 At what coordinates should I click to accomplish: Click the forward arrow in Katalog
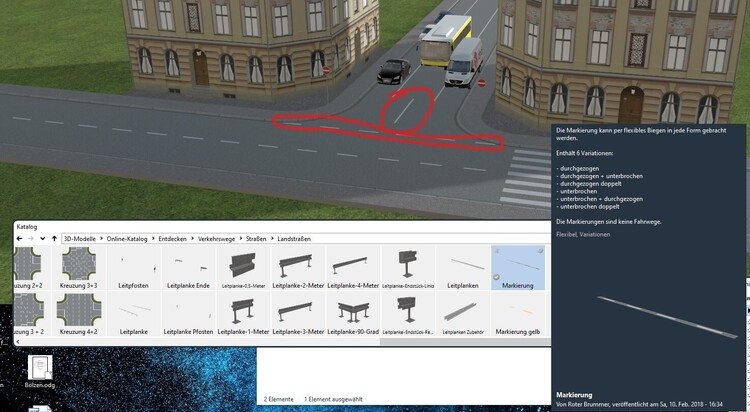(x=31, y=238)
